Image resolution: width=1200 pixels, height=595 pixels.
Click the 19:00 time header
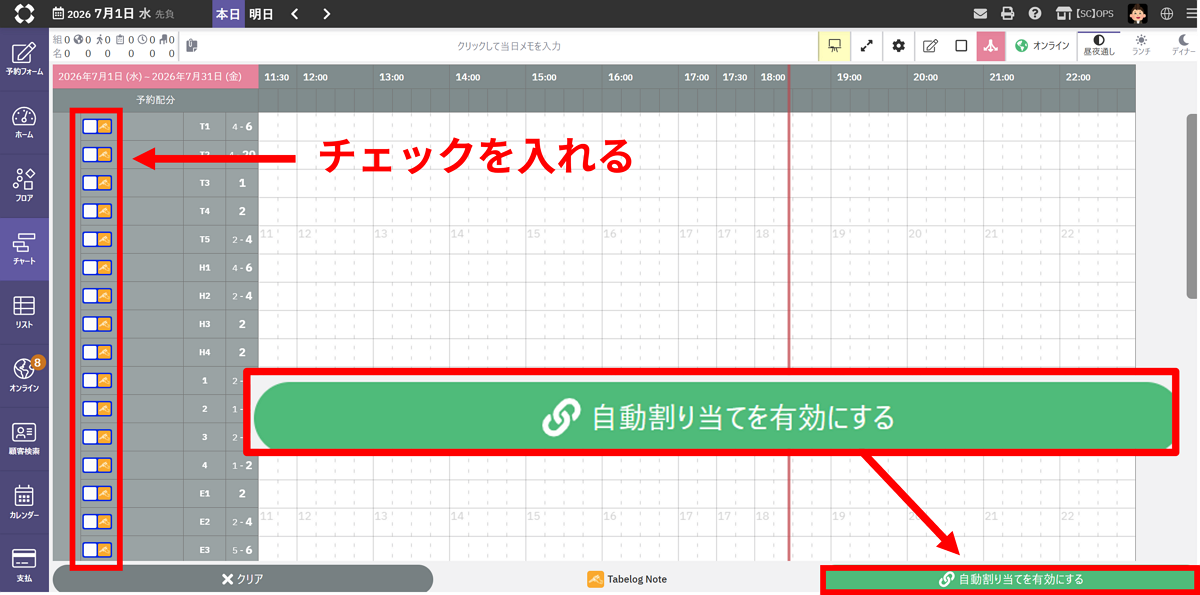[x=849, y=77]
